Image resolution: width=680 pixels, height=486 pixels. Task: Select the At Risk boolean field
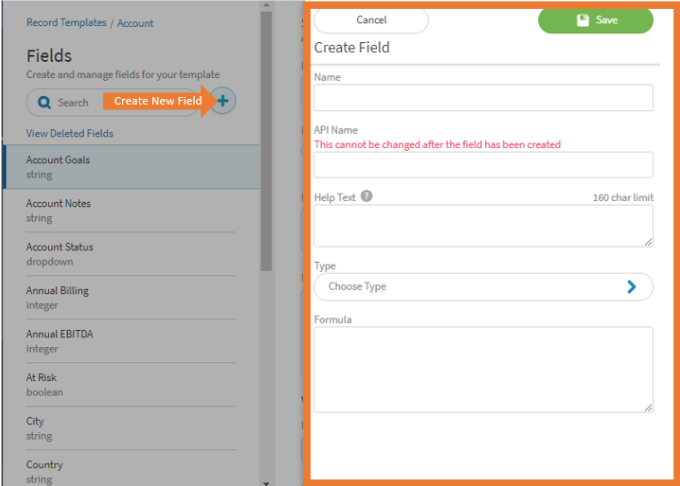pos(131,385)
